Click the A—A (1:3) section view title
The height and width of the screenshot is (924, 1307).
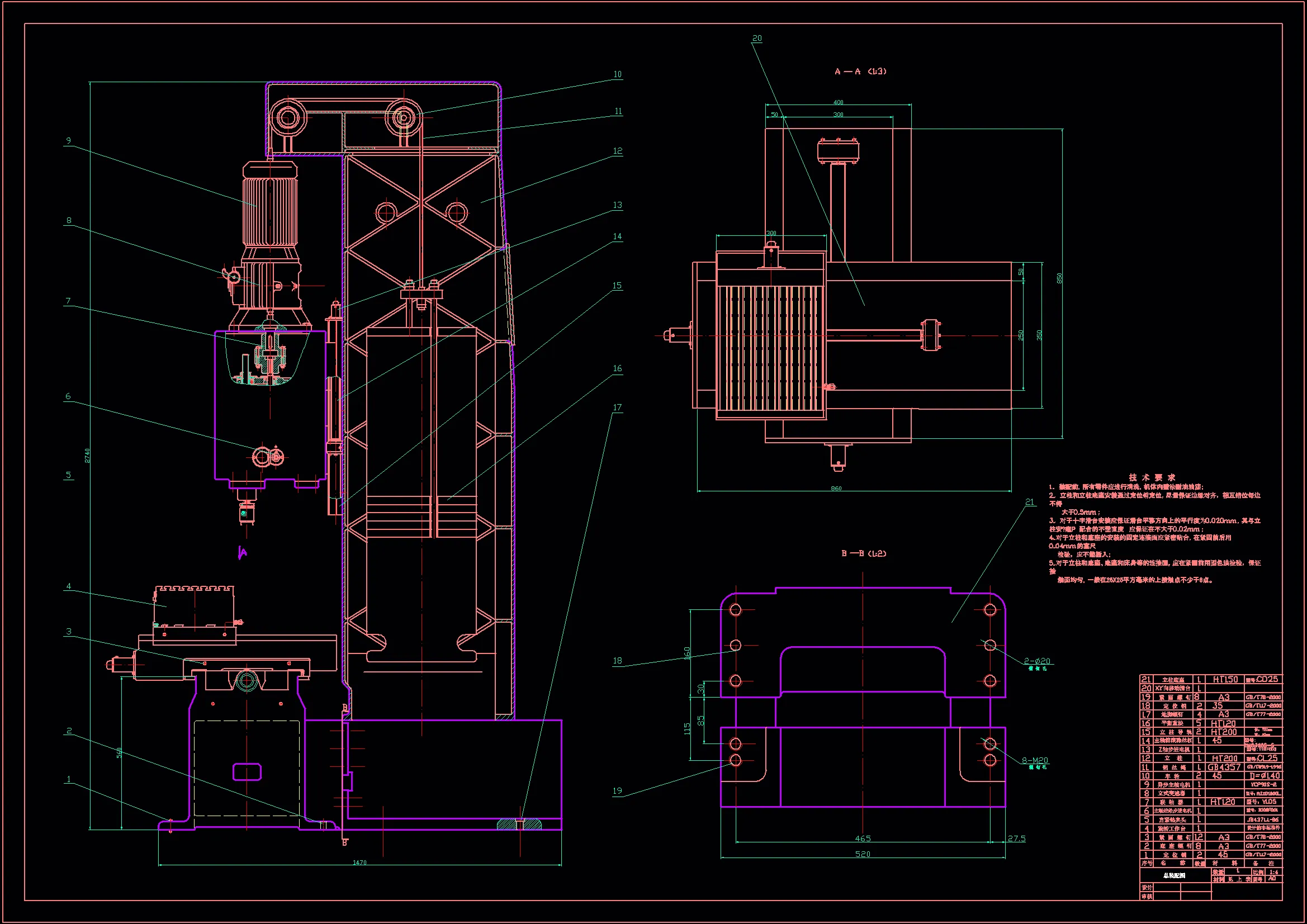tap(860, 71)
